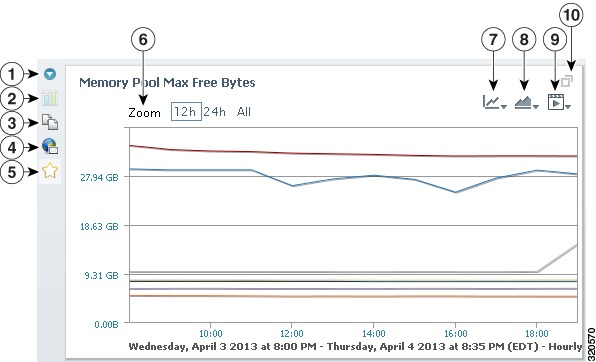Viewport: 596px width, 362px height.
Task: Click the 12:00 time axis label
Action: click(292, 333)
